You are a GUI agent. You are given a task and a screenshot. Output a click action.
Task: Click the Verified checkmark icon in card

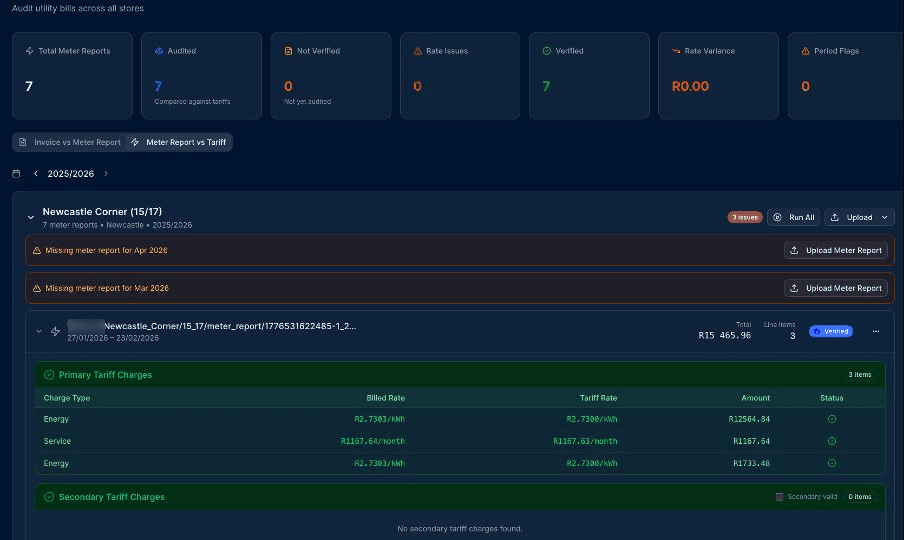[547, 51]
